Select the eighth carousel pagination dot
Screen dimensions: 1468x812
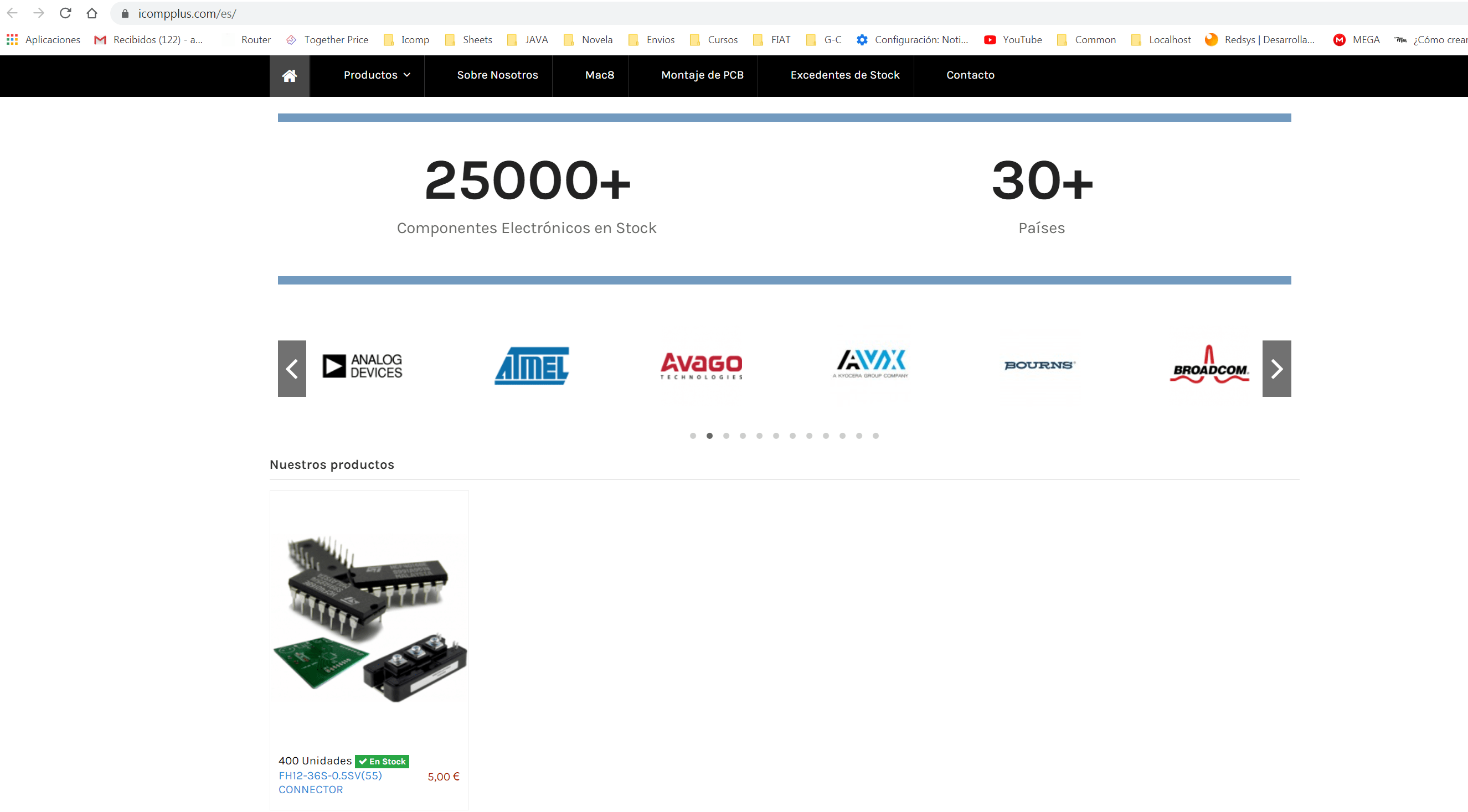809,436
